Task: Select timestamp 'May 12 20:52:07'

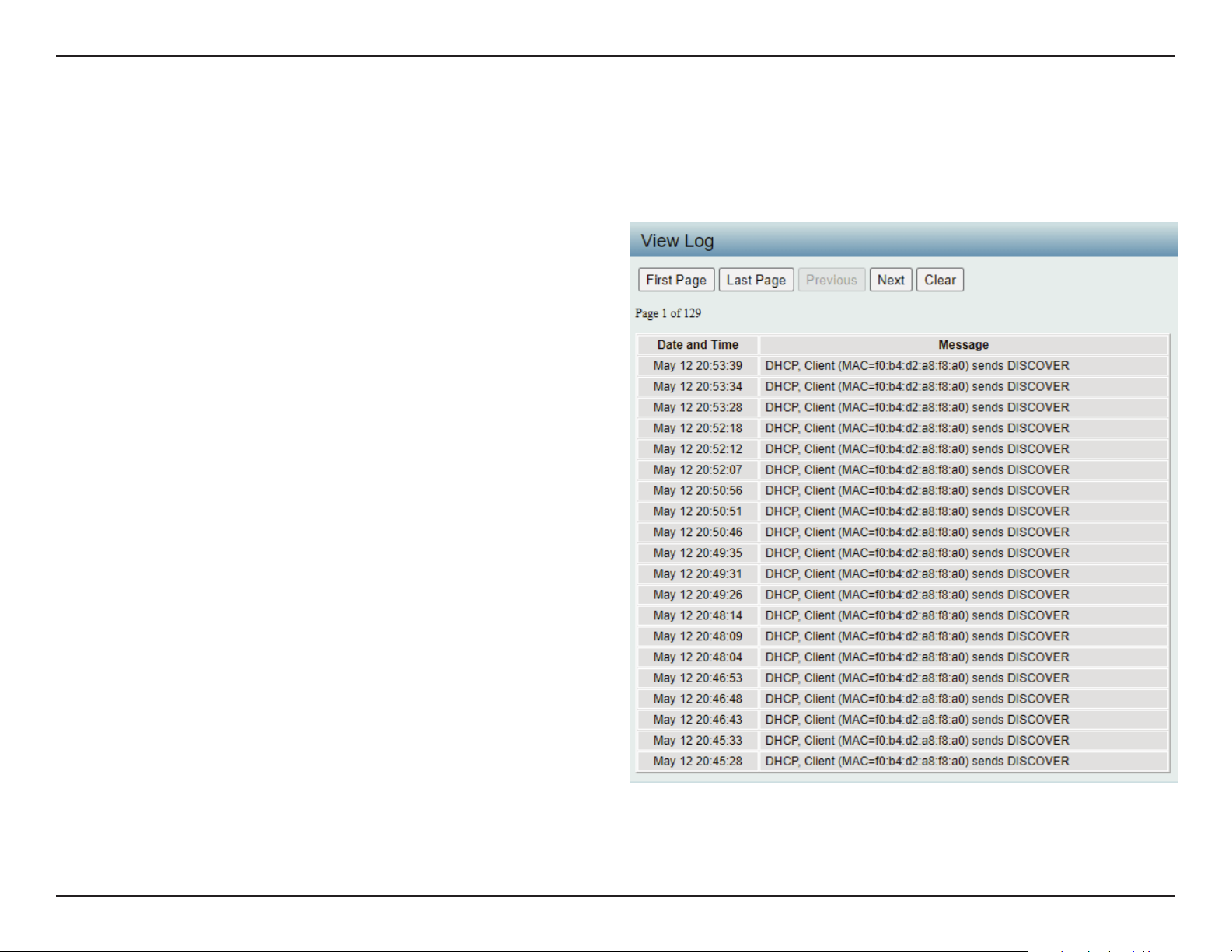Action: pyautogui.click(x=698, y=470)
